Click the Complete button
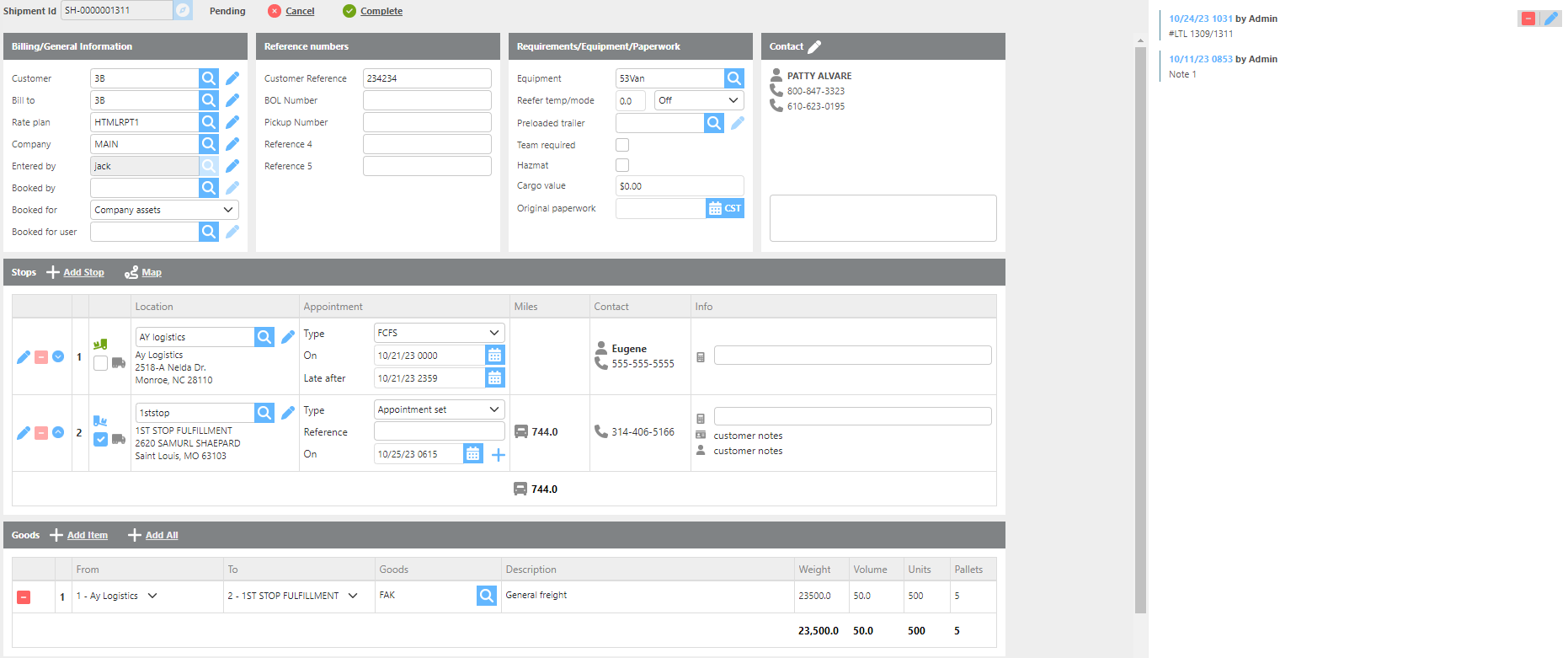Viewport: 1568px width, 658px height. [381, 11]
